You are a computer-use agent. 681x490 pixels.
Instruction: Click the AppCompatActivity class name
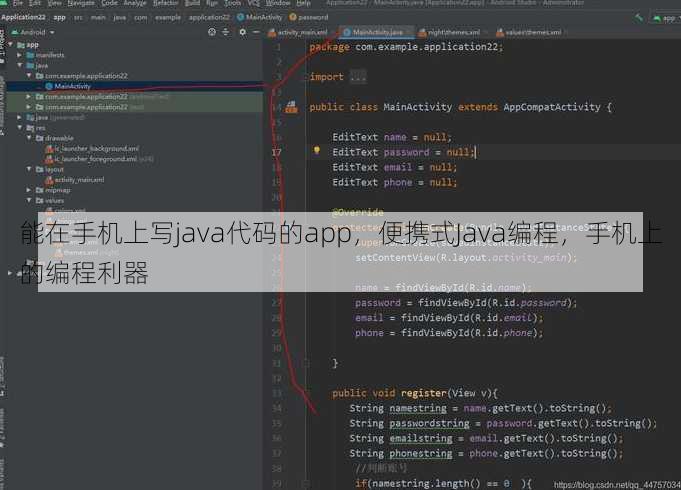click(x=552, y=107)
